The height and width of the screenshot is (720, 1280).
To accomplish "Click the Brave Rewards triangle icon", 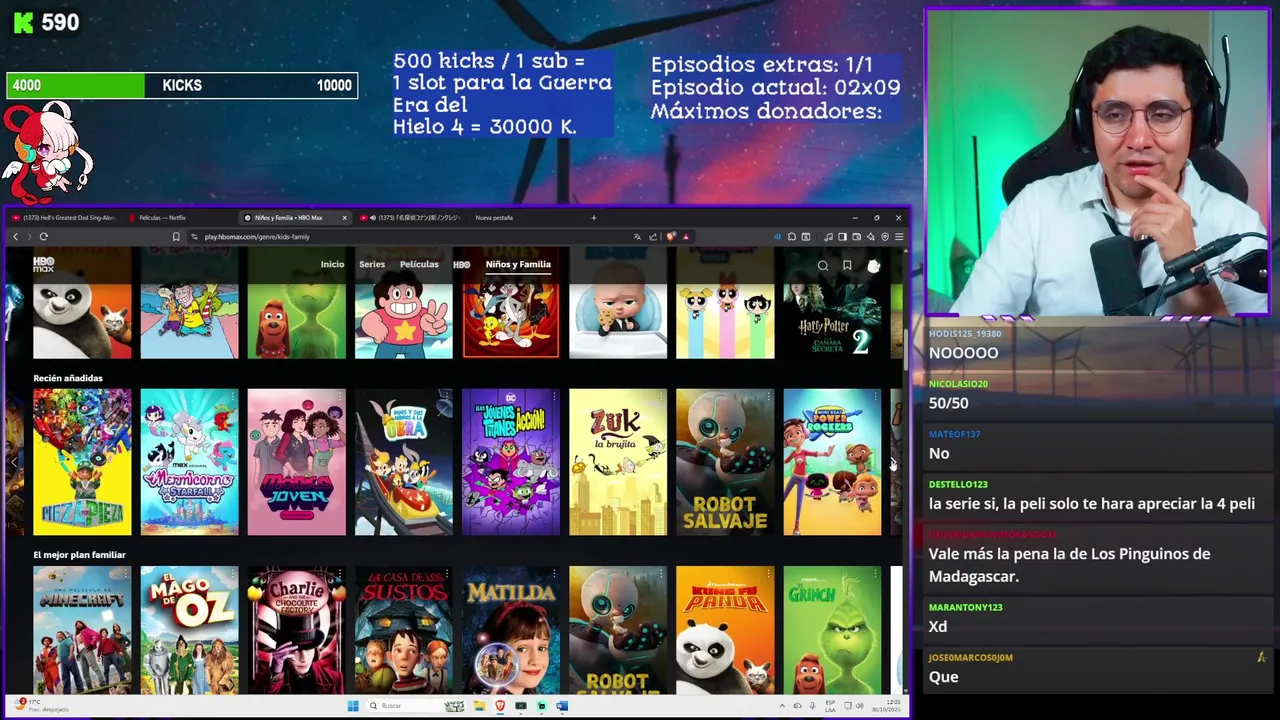I will [685, 237].
